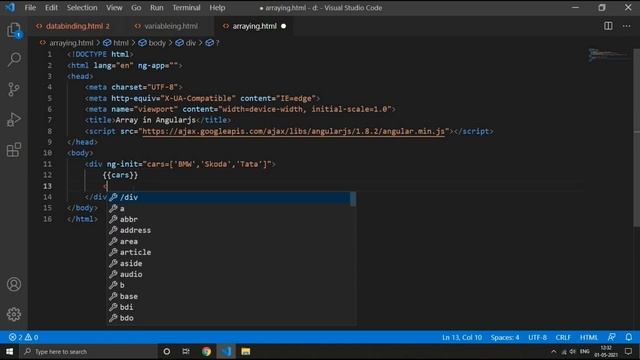The image size is (640, 360).
Task: Expand the body breadcrumb item
Action: click(152, 43)
